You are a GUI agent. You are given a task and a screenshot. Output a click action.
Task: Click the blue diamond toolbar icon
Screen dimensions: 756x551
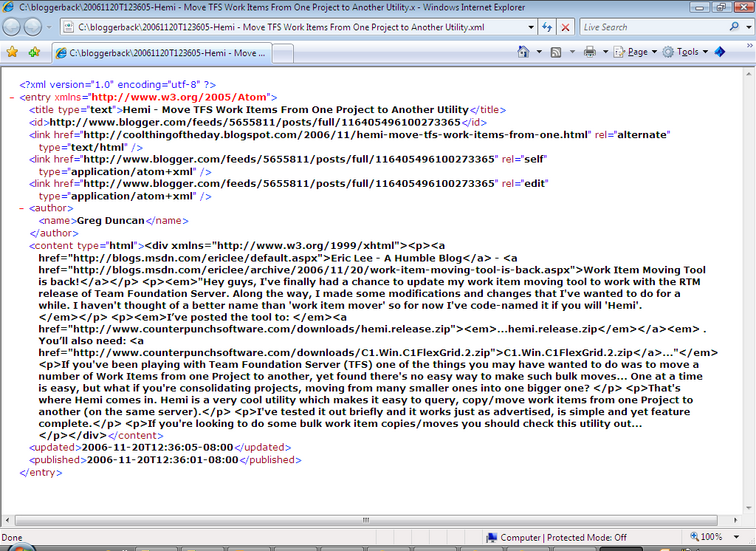720,52
